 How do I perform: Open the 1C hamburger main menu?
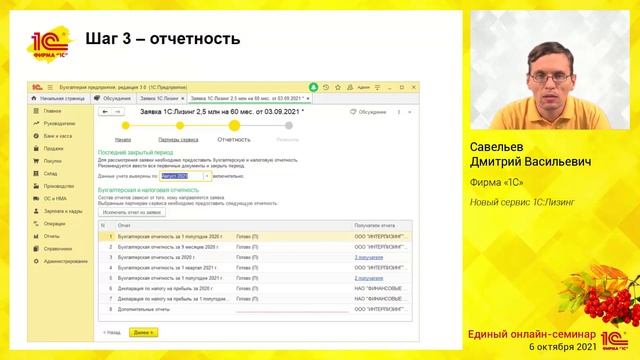[50, 87]
